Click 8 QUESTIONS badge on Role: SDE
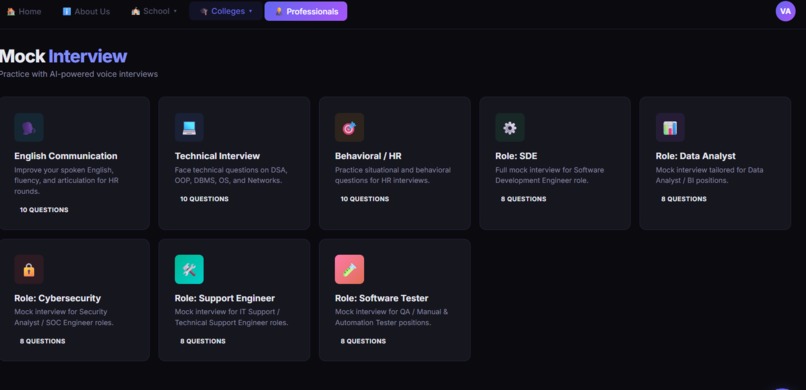Screen dimensions: 806x390 tap(524, 199)
